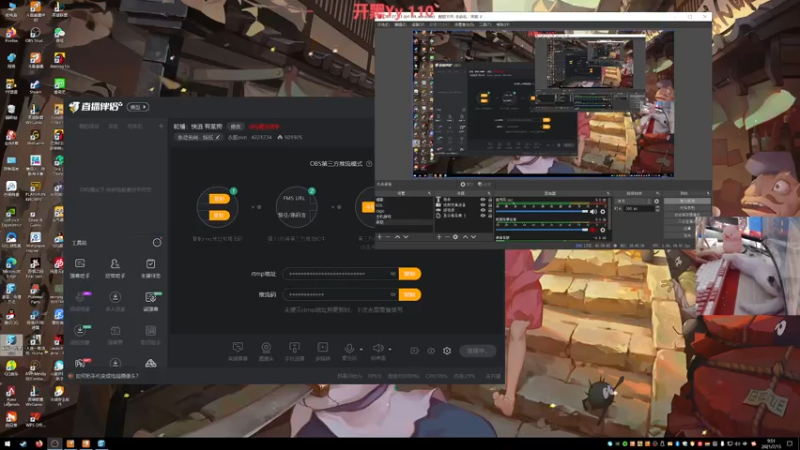Remove the selected scene in OBS
The height and width of the screenshot is (450, 800).
[x=388, y=237]
